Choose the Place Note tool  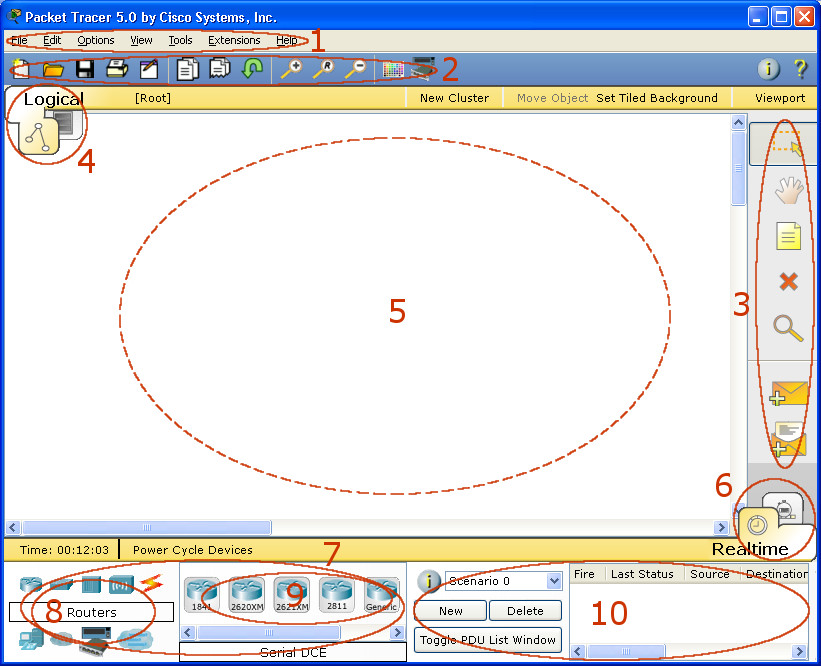789,236
